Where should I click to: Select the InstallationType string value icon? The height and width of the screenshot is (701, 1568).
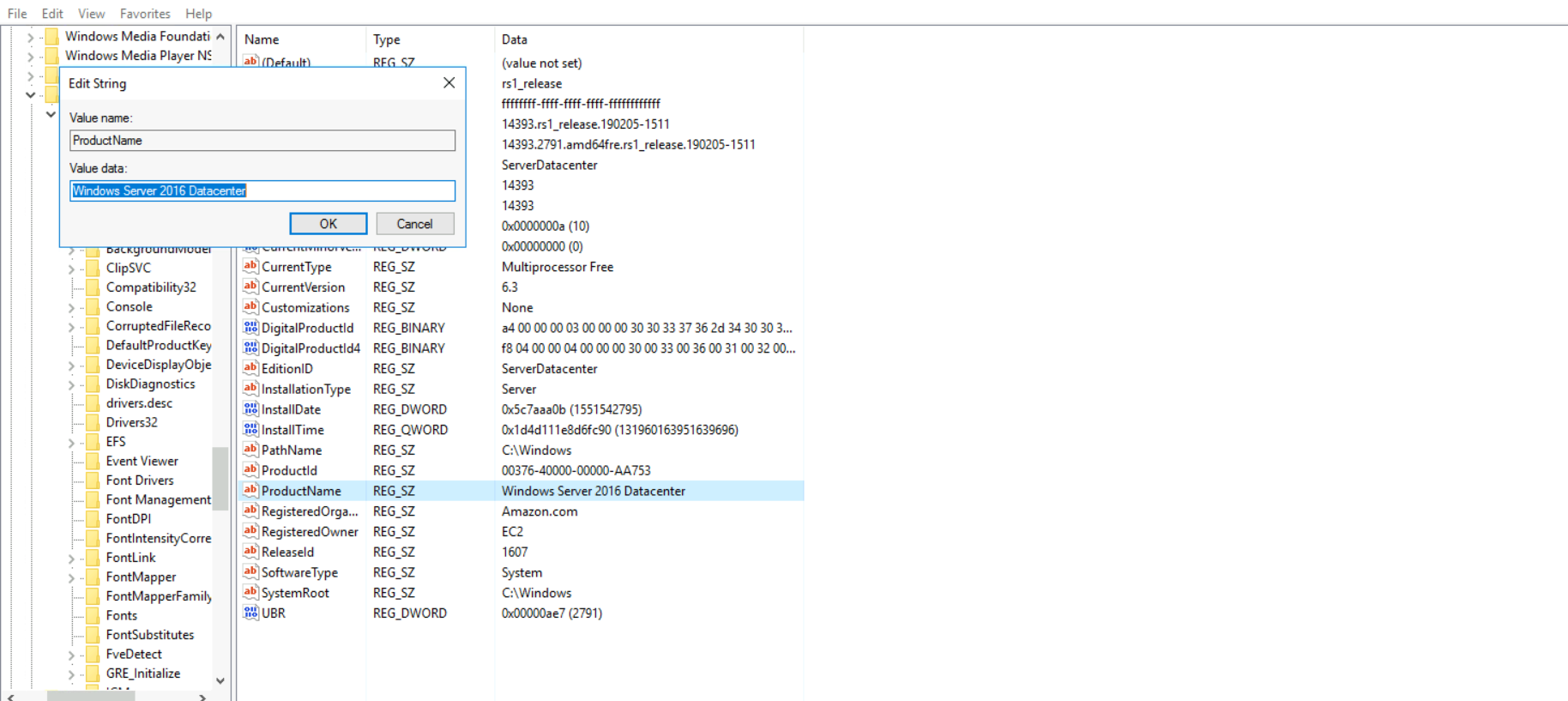[250, 389]
